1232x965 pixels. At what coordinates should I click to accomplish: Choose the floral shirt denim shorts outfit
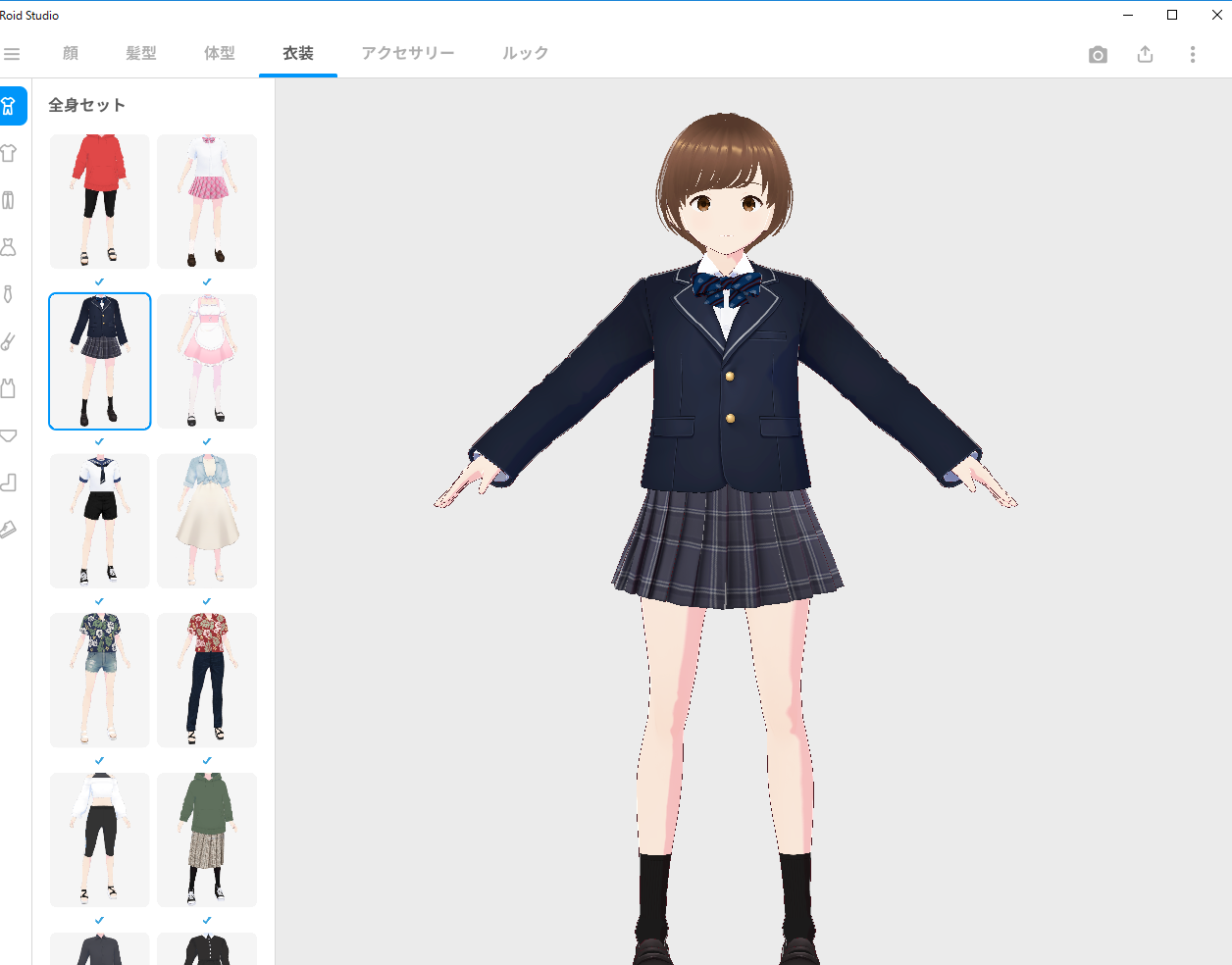pyautogui.click(x=100, y=681)
